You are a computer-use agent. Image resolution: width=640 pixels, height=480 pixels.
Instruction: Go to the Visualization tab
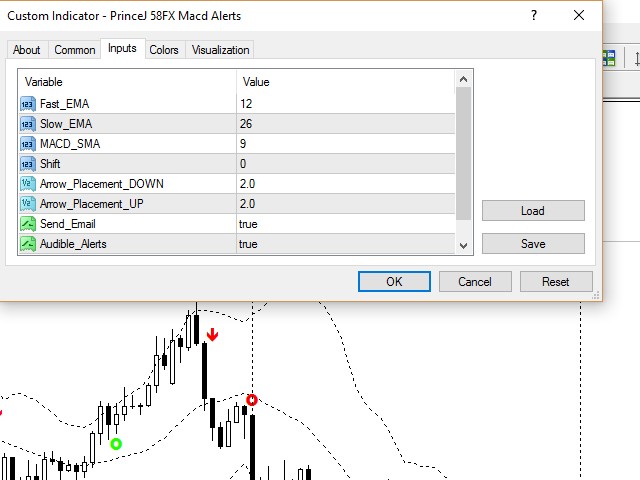click(x=220, y=50)
